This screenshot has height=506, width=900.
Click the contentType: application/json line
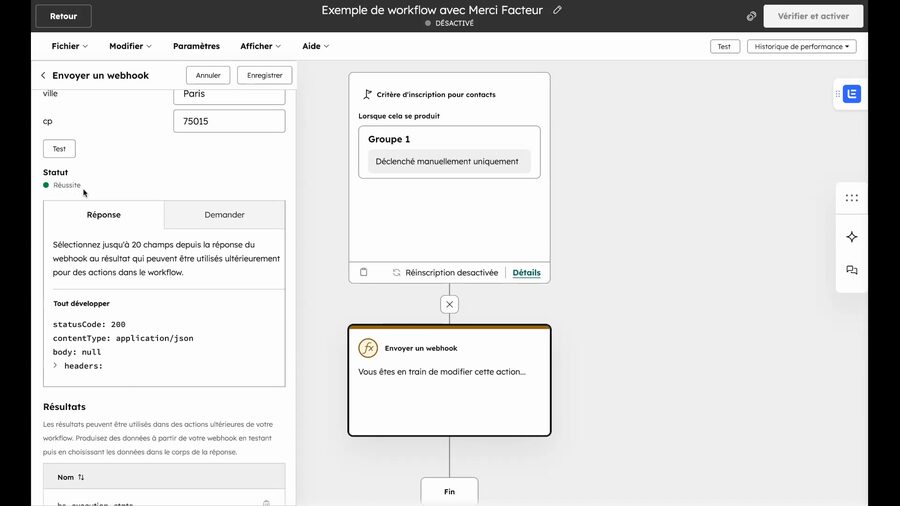tap(123, 338)
